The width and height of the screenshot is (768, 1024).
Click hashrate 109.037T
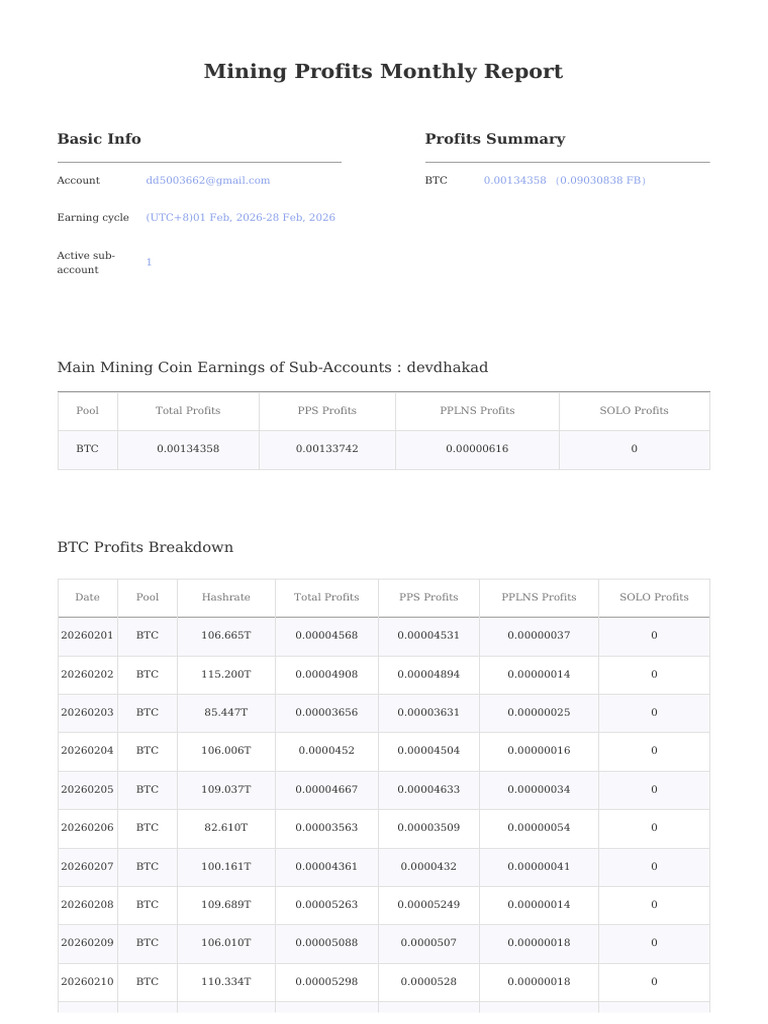226,790
